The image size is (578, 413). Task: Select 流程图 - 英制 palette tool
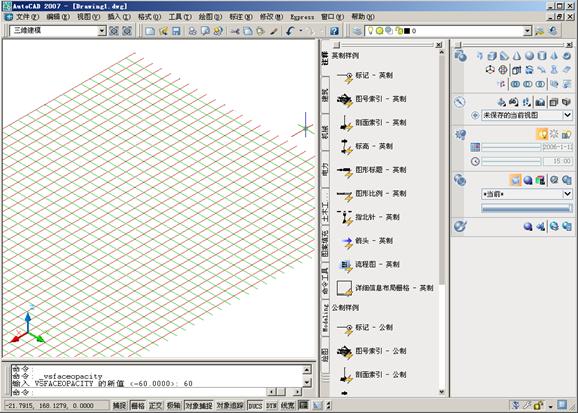(368, 264)
